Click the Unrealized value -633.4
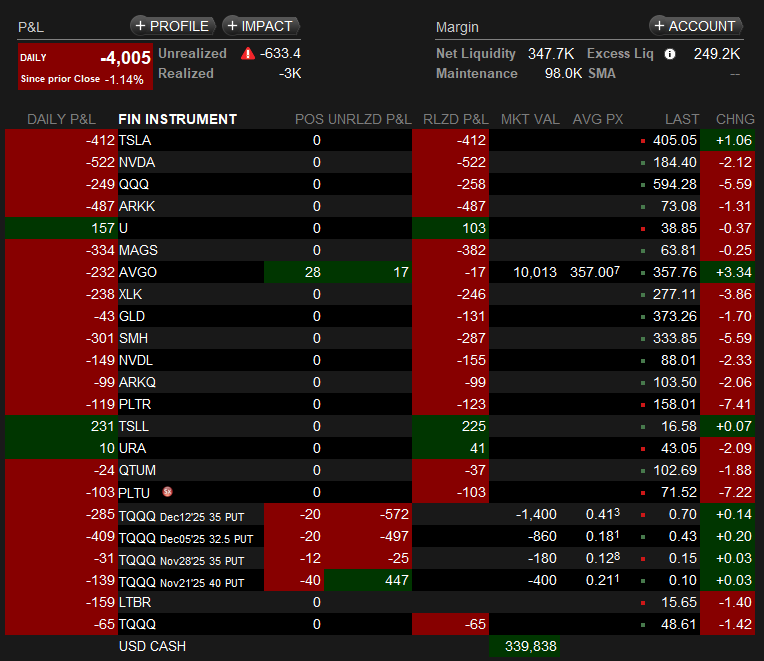 coord(280,54)
